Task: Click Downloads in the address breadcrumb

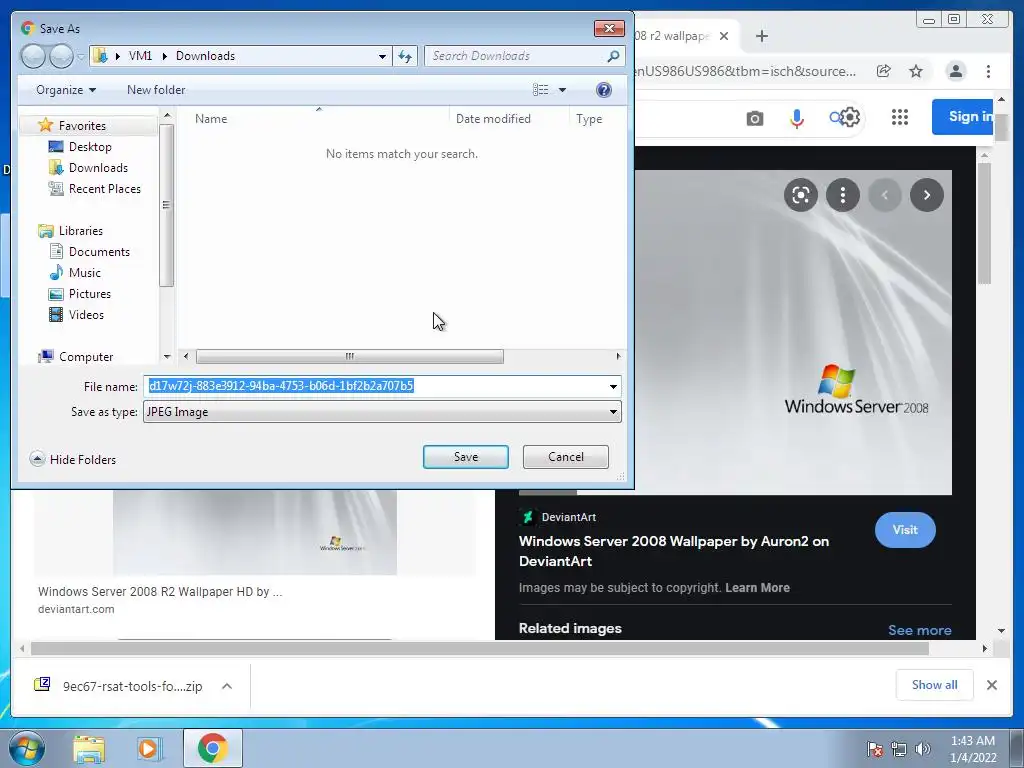Action: [x=205, y=56]
